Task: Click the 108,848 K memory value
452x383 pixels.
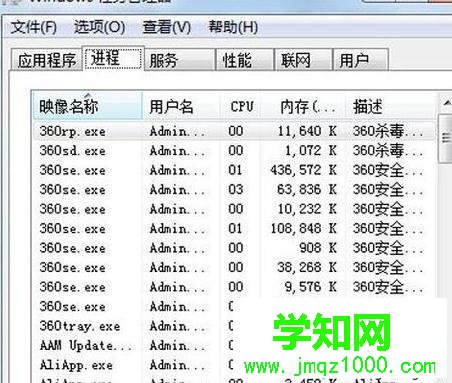Action: [303, 229]
